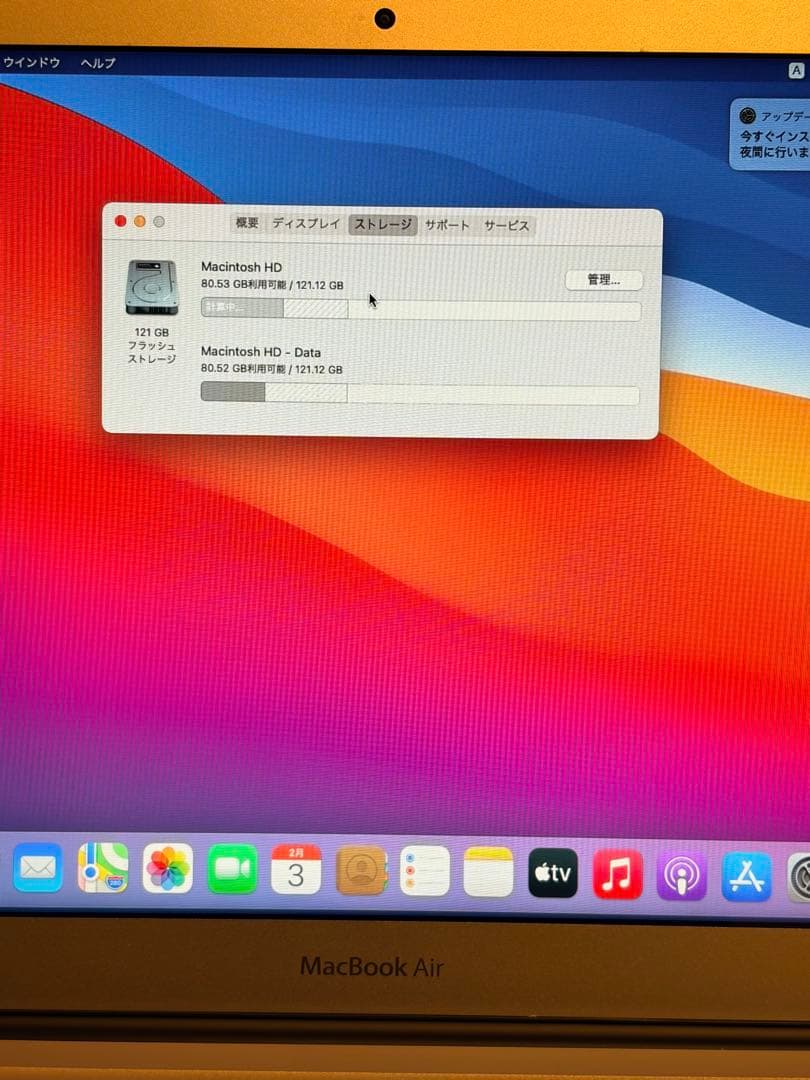This screenshot has height=1080, width=810.
Task: Click the Macintosh HD storage usage bar
Action: click(420, 308)
